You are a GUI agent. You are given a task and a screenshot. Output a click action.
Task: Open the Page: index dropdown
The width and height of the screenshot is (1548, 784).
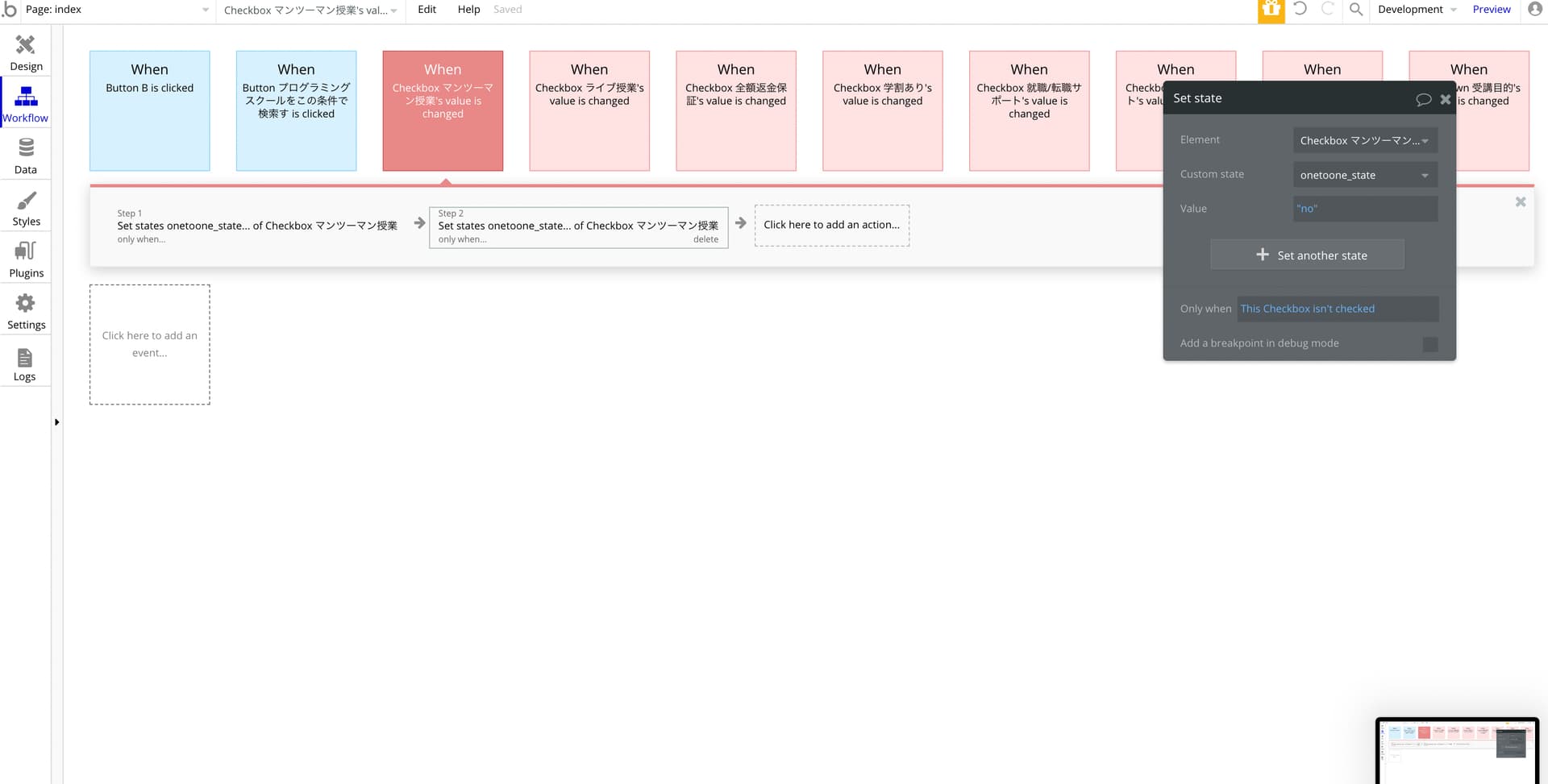pyautogui.click(x=118, y=10)
